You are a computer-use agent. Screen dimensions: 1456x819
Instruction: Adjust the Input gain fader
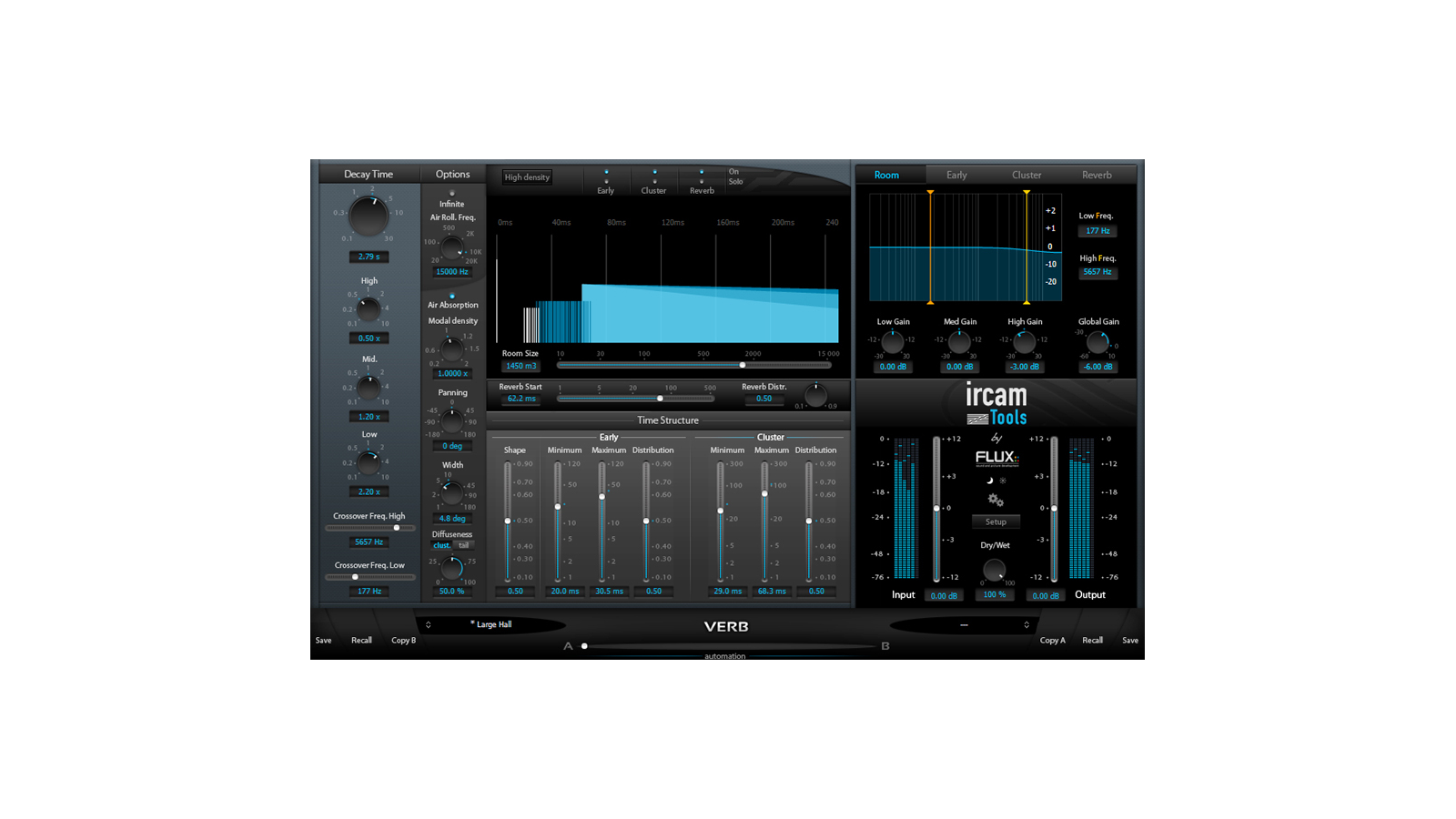936,509
